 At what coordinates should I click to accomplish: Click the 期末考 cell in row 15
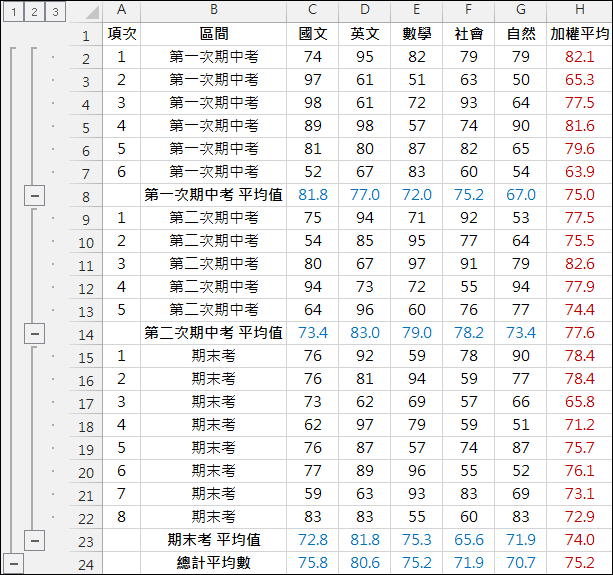pos(213,356)
